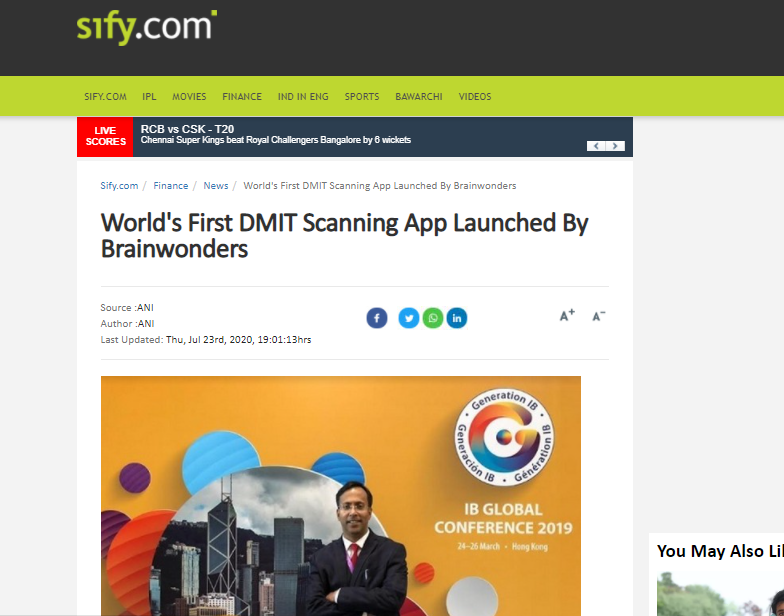Open the VIDEOS section
This screenshot has width=784, height=616.
[x=474, y=96]
